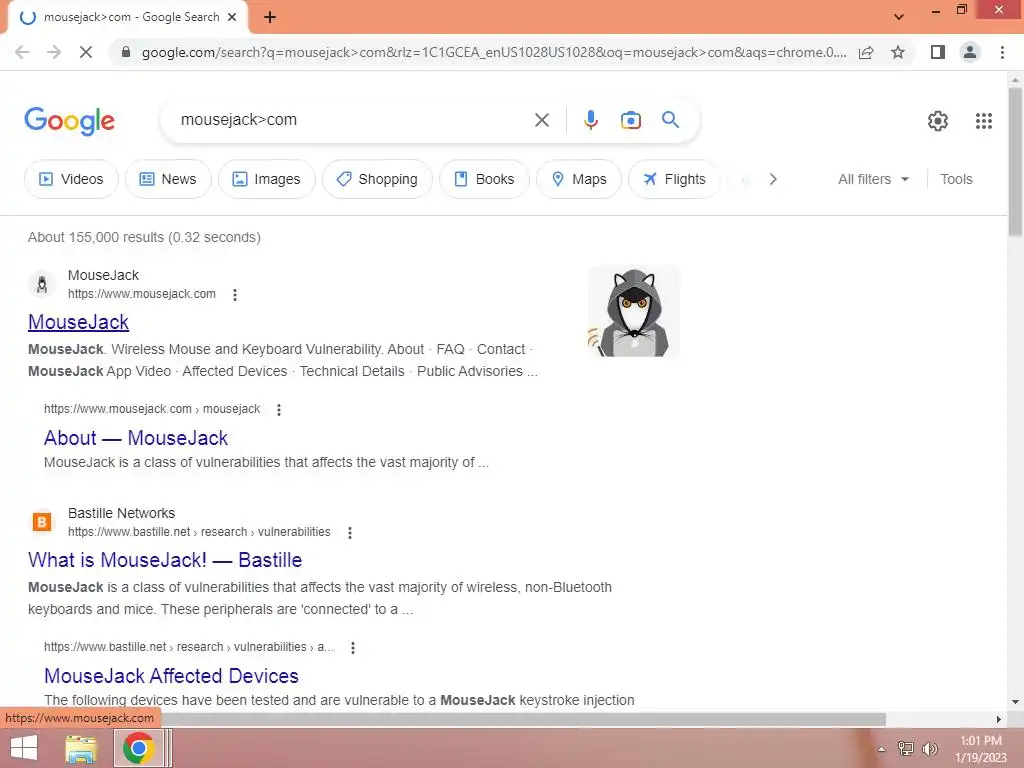Show more search filters with the chevron
1024x768 pixels.
773,179
